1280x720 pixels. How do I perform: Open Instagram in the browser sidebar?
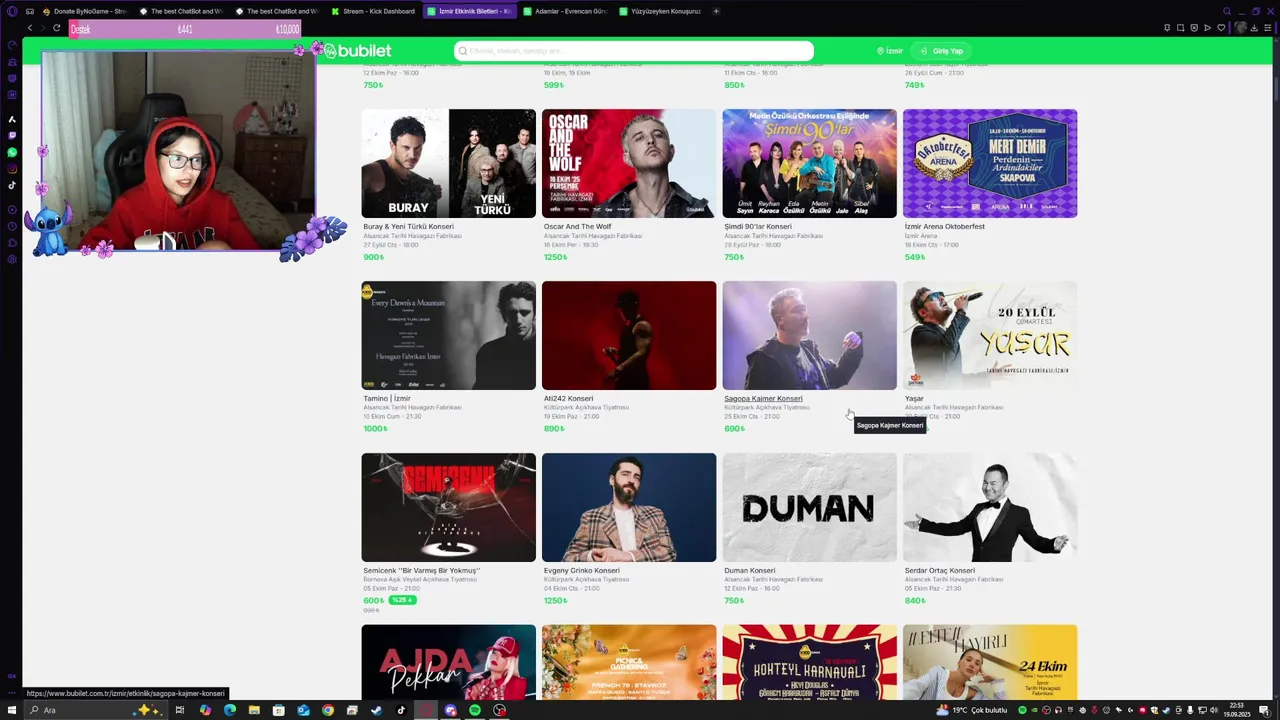[12, 169]
